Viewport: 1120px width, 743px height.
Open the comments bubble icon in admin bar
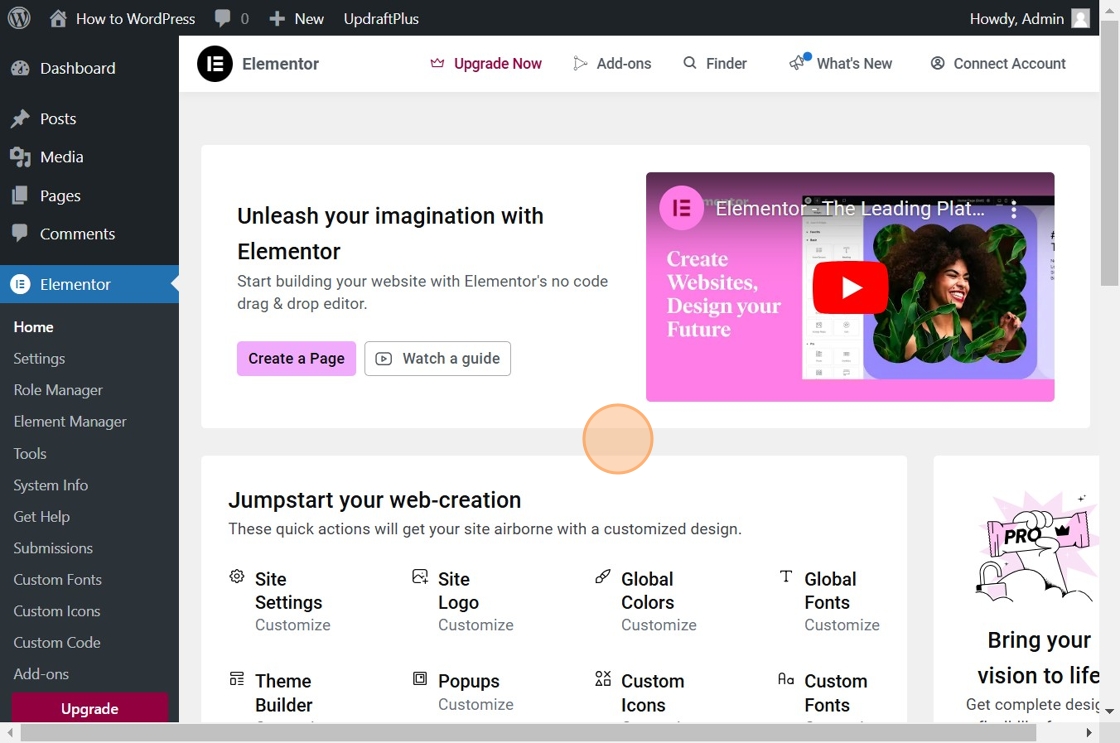[x=223, y=19]
